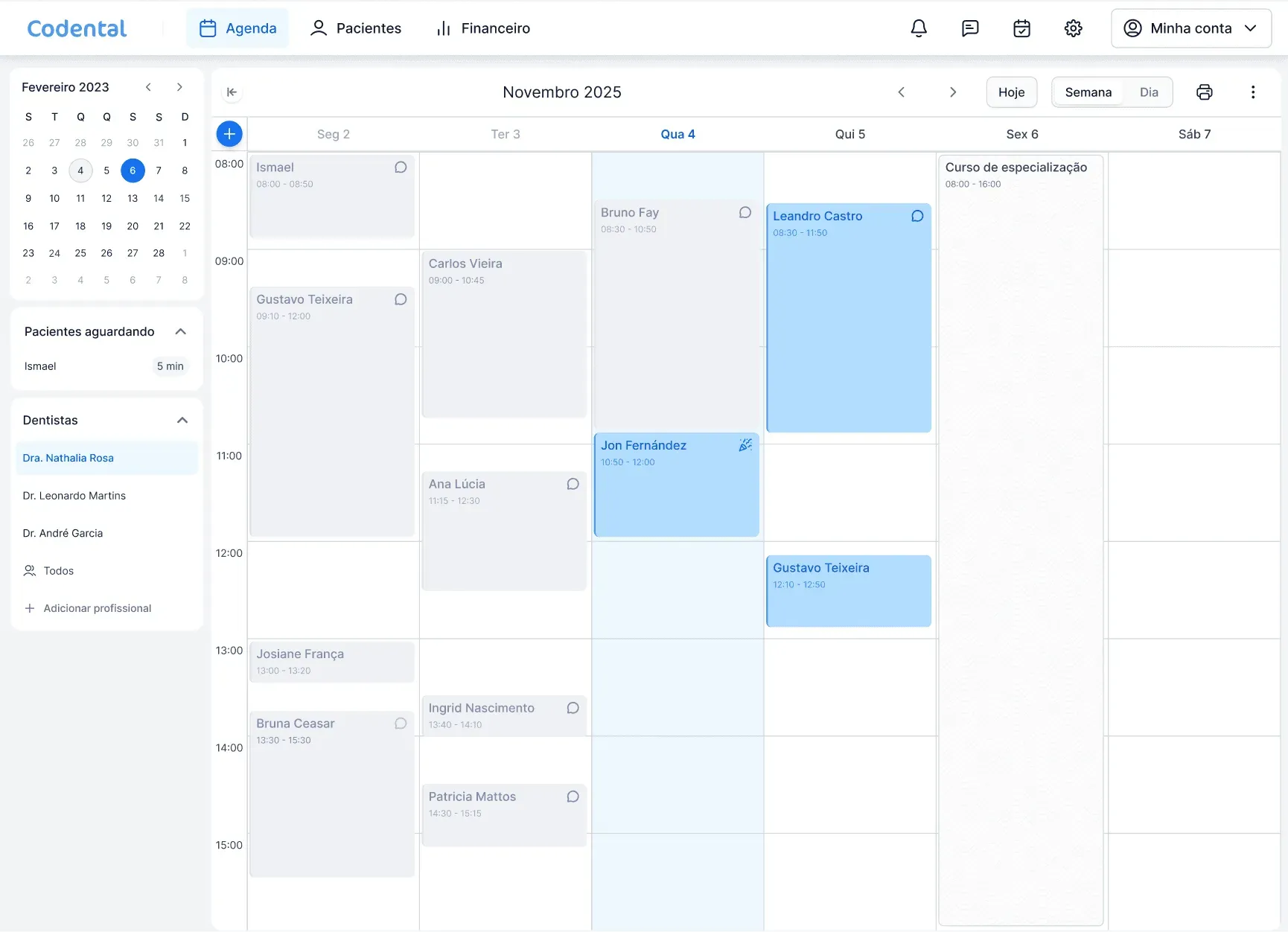Click party icon on Jon Fernández appointment
The width and height of the screenshot is (1288, 932).
coord(745,445)
